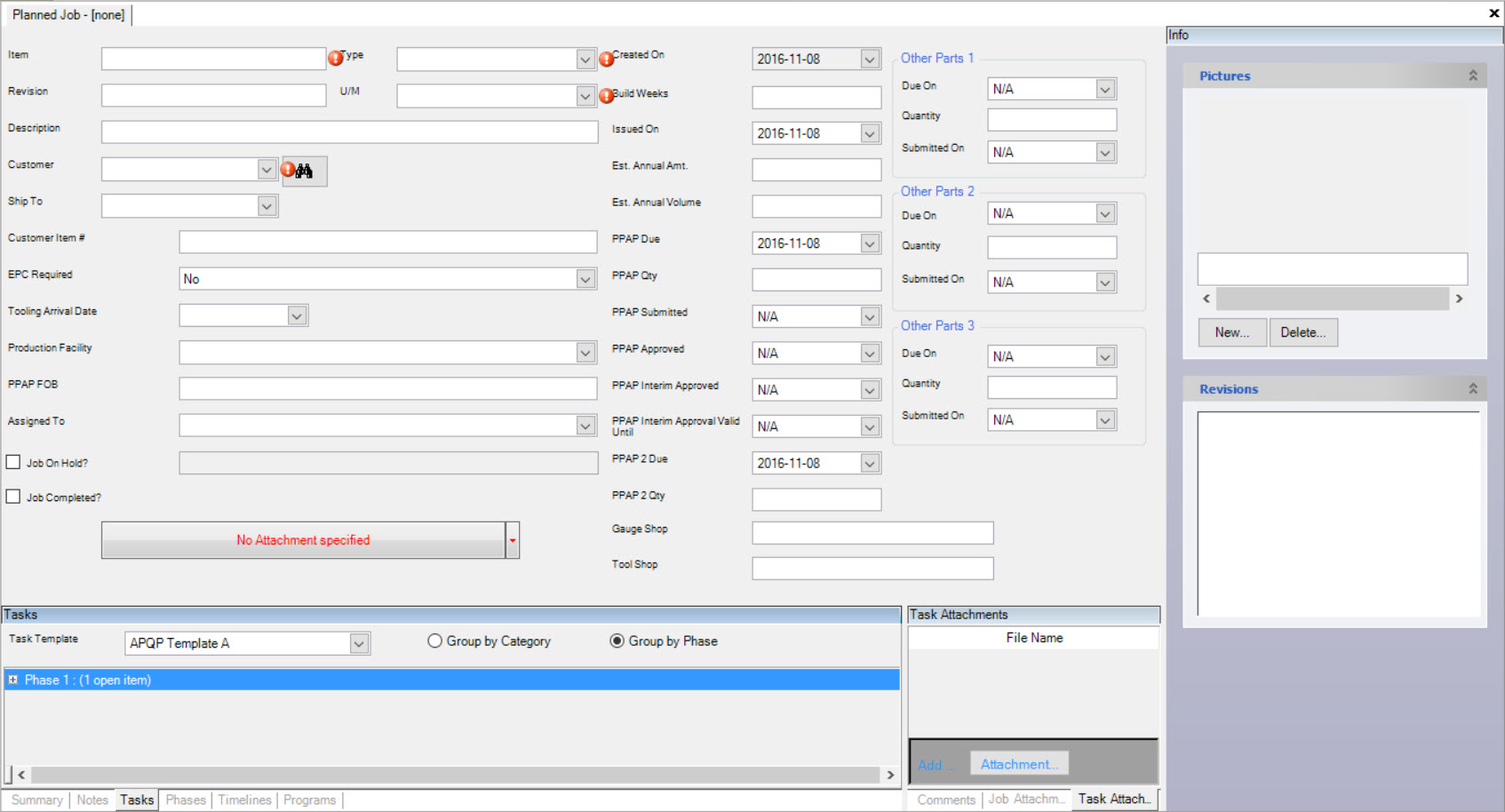This screenshot has width=1505, height=812.
Task: Click the Attachment... button
Action: click(x=1019, y=764)
